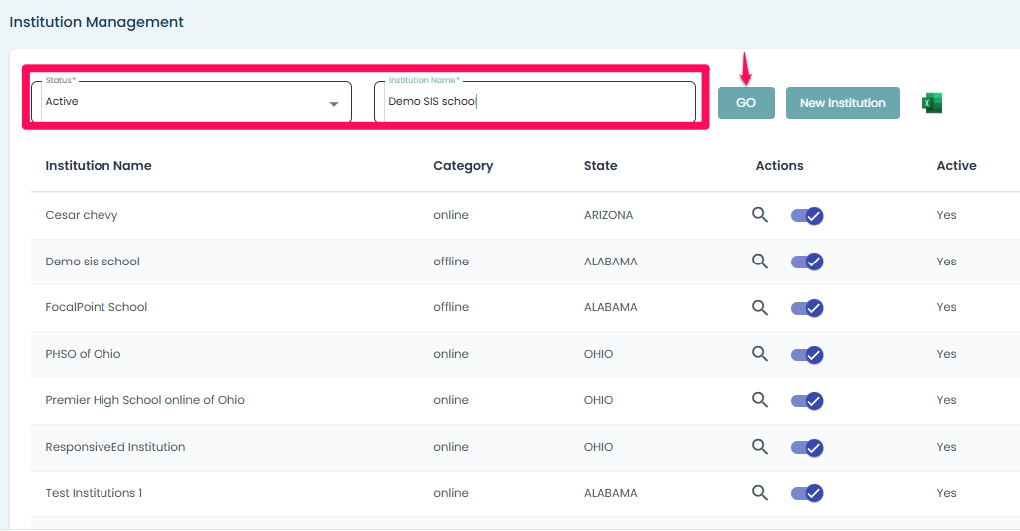Toggle off FocalPoint School active switch
Viewport: 1020px width, 531px height.
[x=807, y=307]
